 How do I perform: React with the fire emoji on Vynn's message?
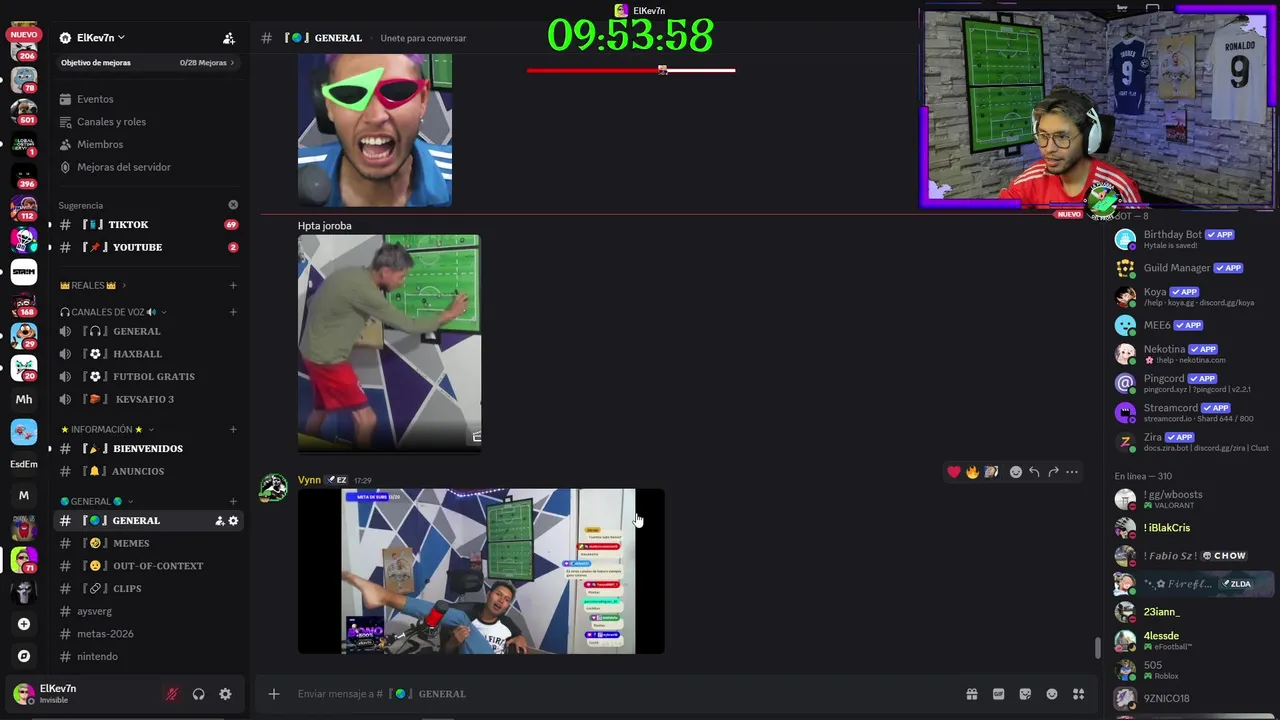pos(972,472)
